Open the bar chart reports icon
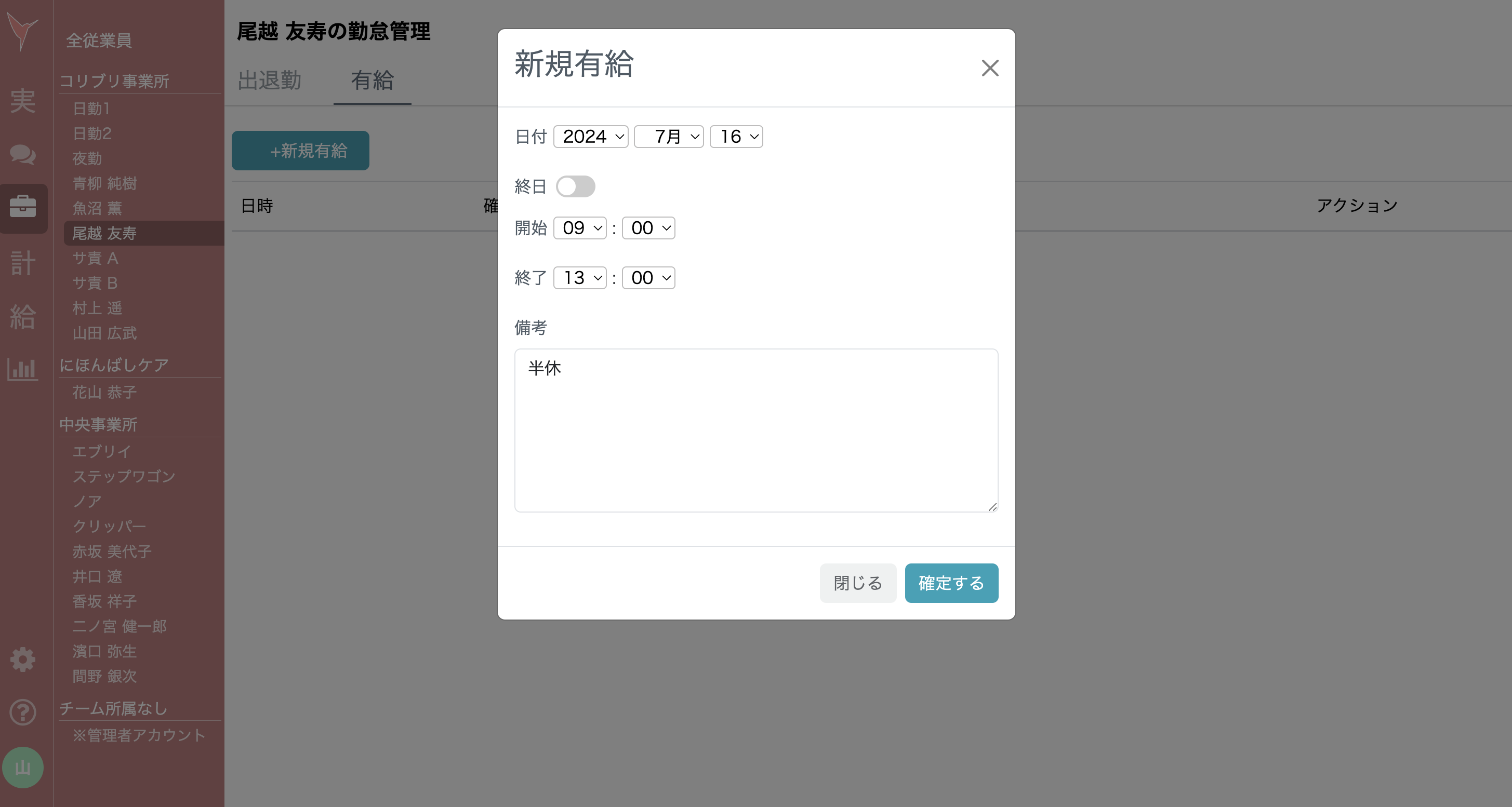Screen dimensions: 1512x807 point(23,369)
